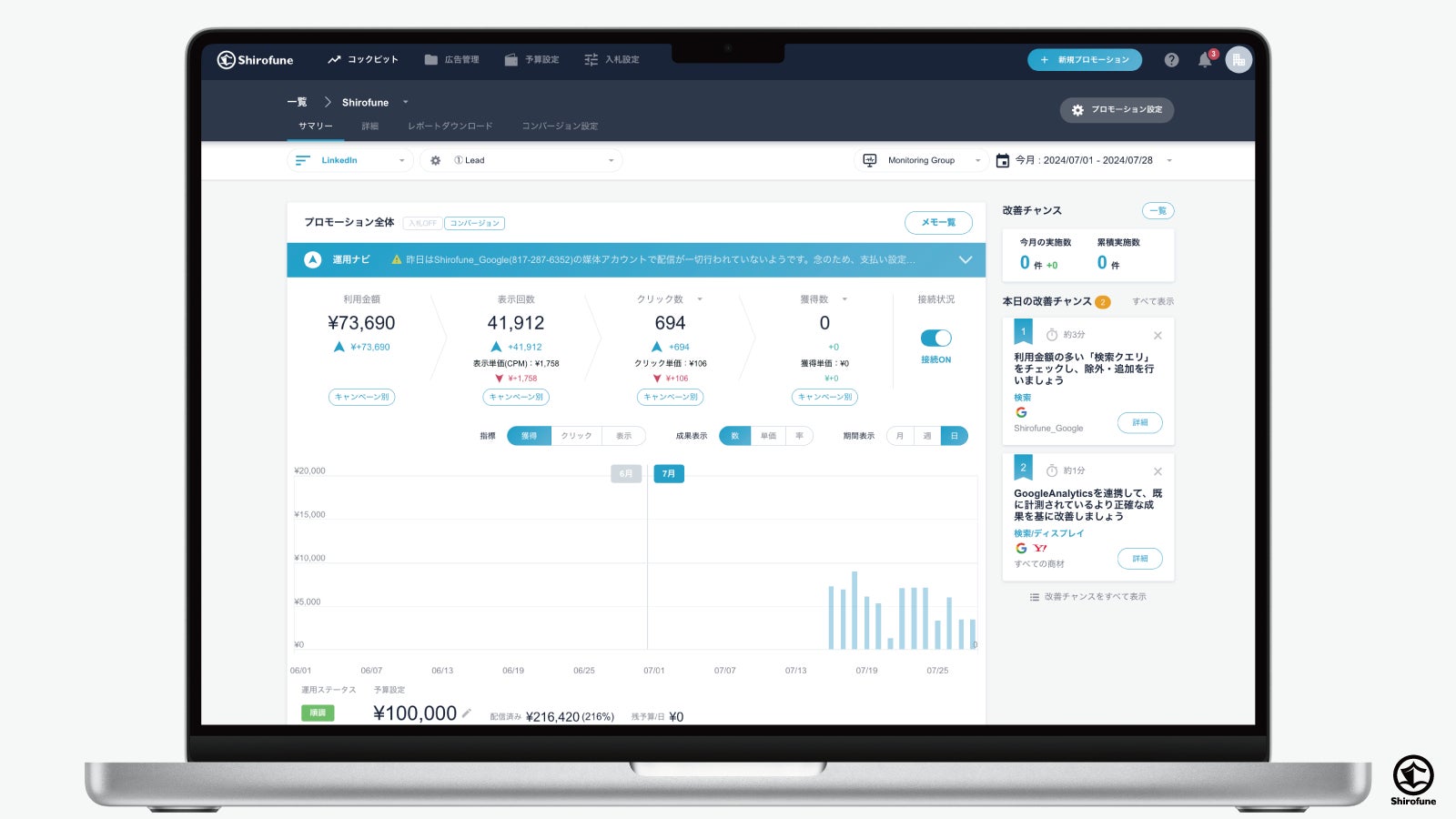Dismiss the 検索クエリ improvement card
1456x819 pixels.
1158,336
